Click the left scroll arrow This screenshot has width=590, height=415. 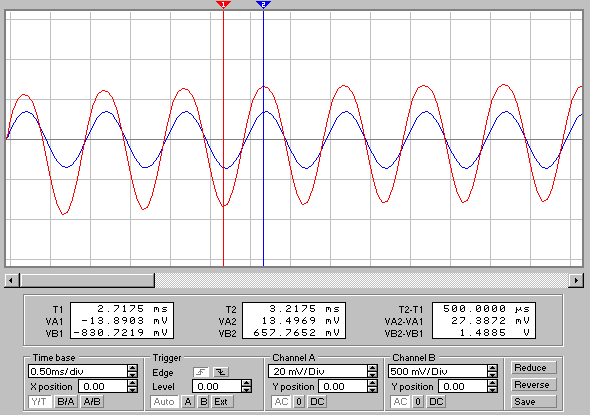point(11,280)
